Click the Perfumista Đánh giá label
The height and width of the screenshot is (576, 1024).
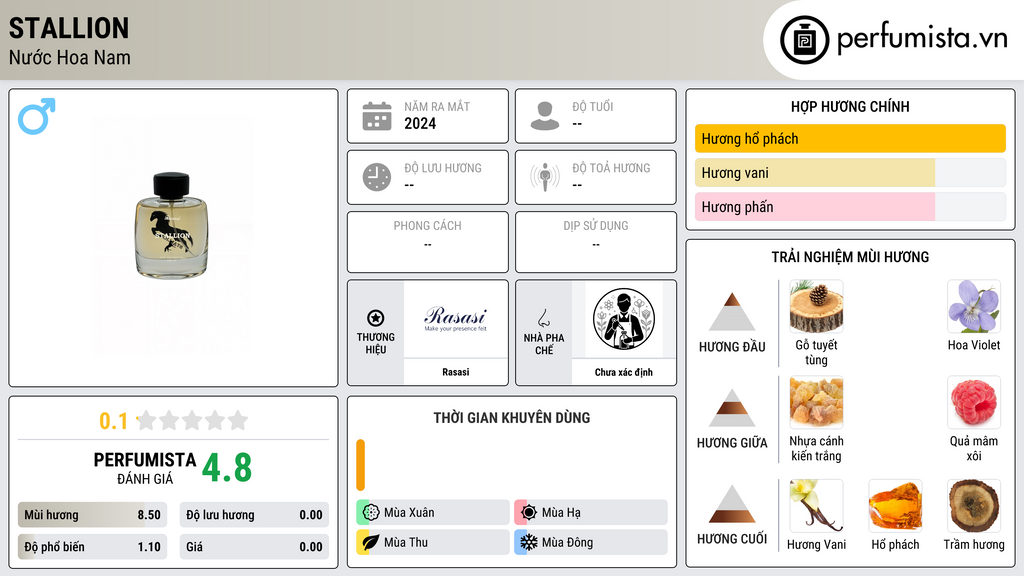145,468
